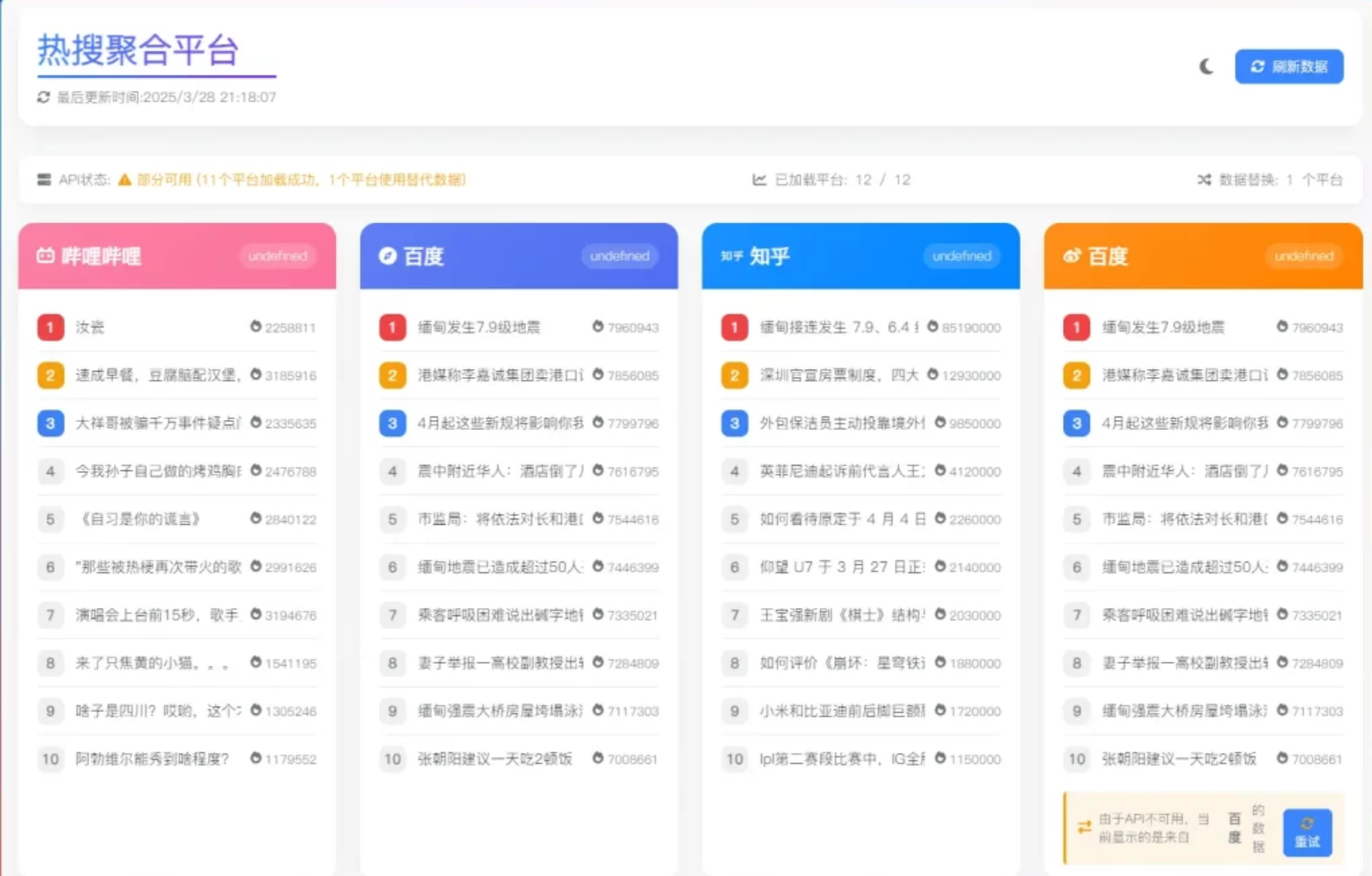Screen dimensions: 1372x876
Task: Click the undefined badge on blue 百度 card
Action: 620,256
